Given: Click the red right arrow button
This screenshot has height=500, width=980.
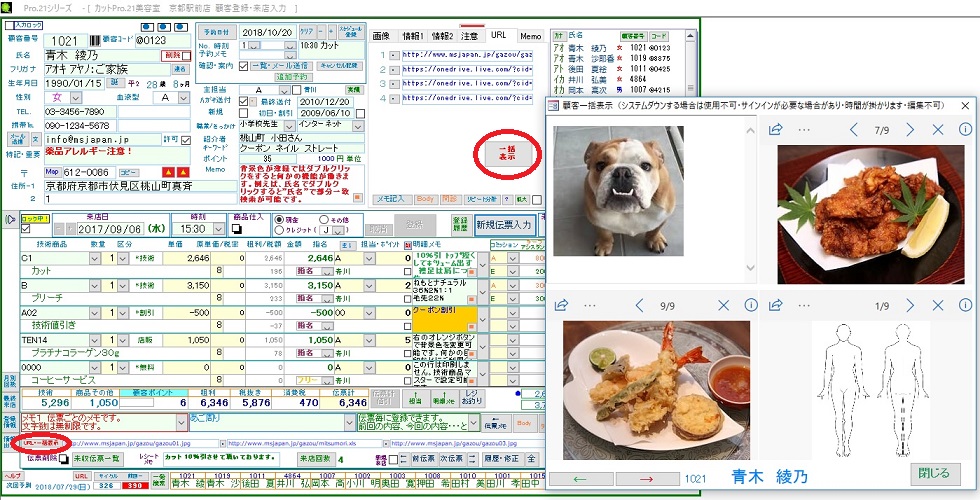Looking at the screenshot, I should click(x=648, y=479).
